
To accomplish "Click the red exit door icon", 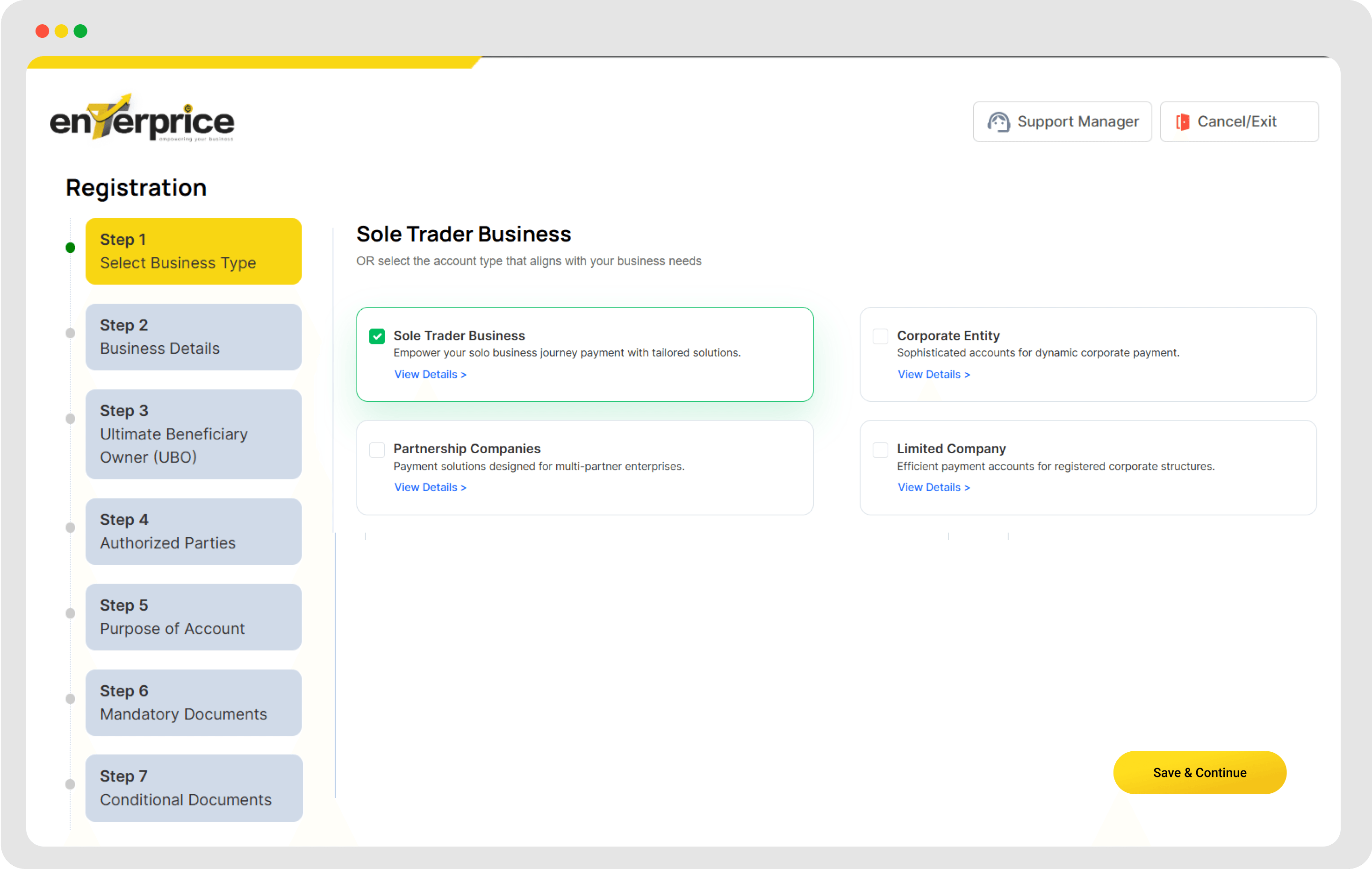I will coord(1183,122).
